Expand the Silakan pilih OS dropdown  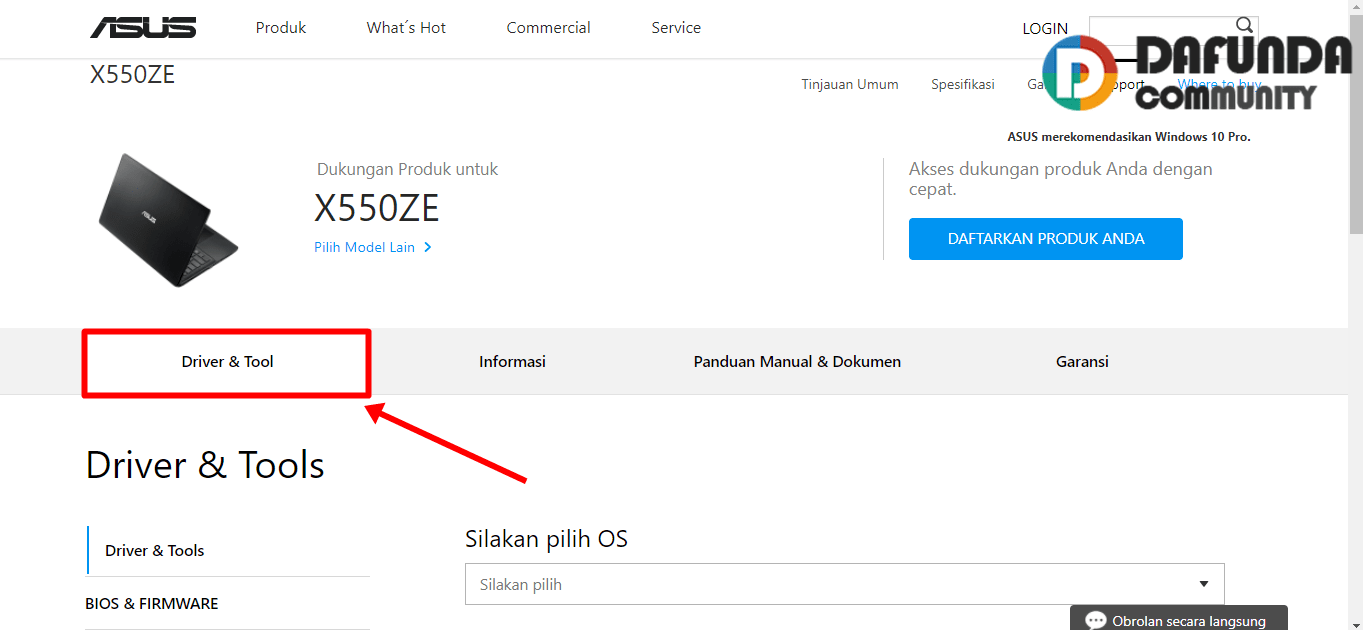(x=844, y=584)
